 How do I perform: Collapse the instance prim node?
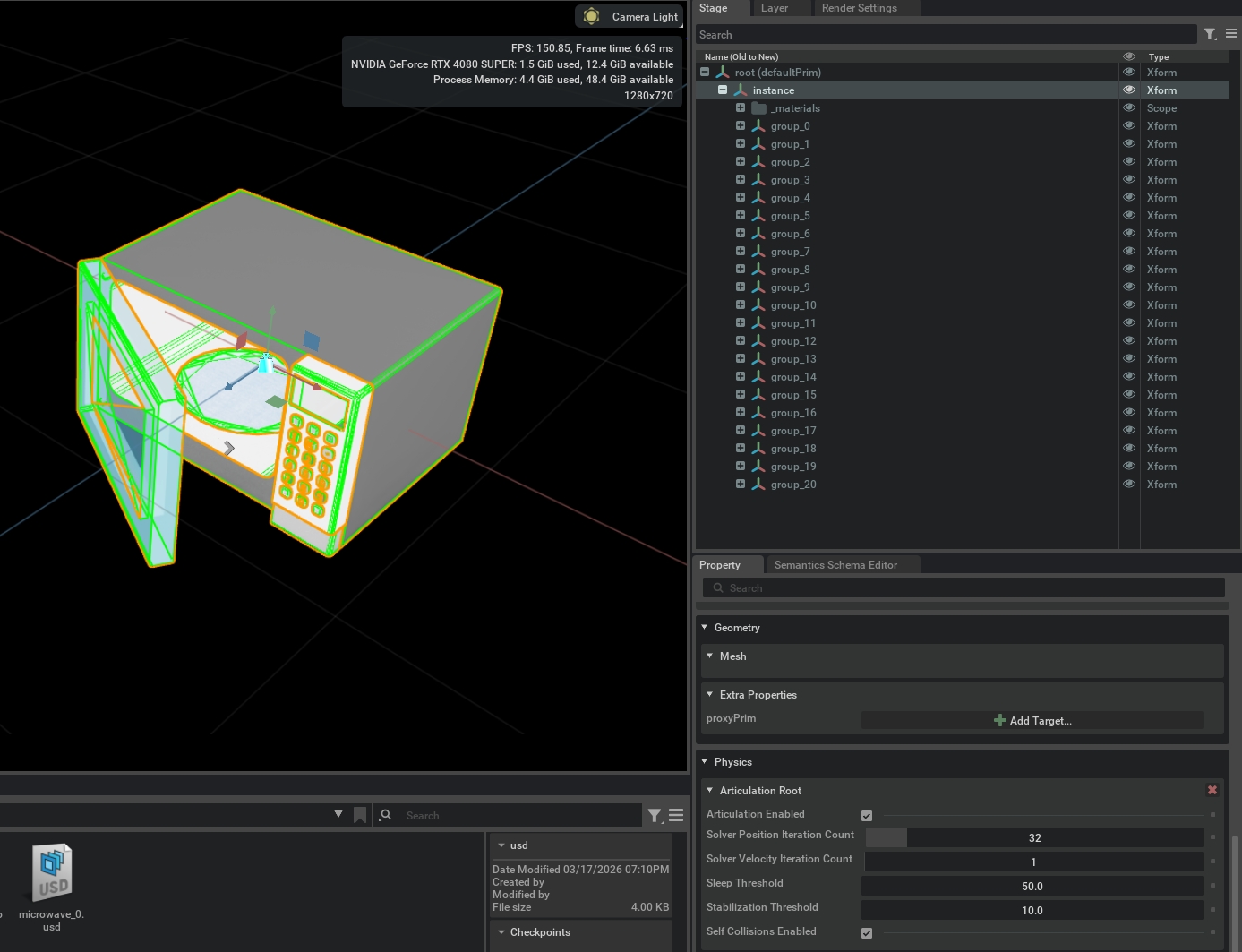click(x=723, y=90)
